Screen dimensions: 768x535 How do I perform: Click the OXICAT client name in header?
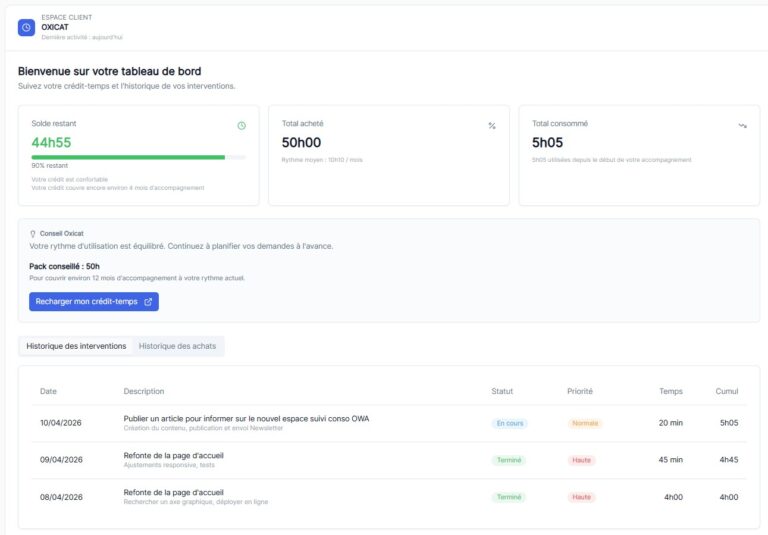click(57, 27)
